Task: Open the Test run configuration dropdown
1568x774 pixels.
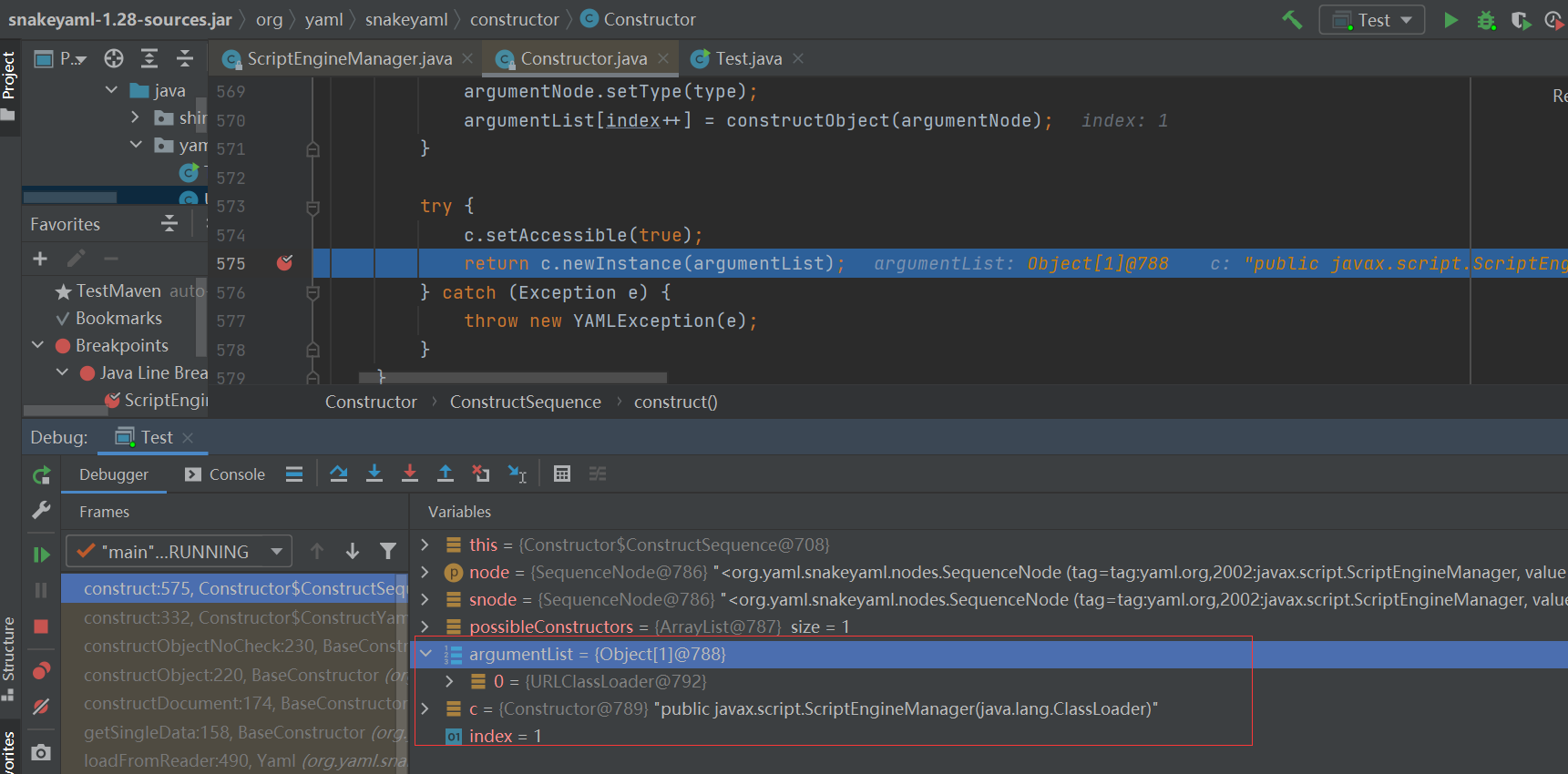Action: coord(1371,19)
